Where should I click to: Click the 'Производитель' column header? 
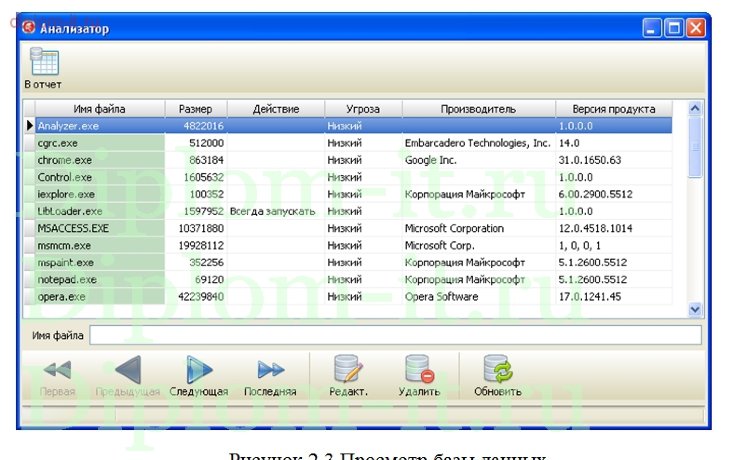[x=478, y=109]
